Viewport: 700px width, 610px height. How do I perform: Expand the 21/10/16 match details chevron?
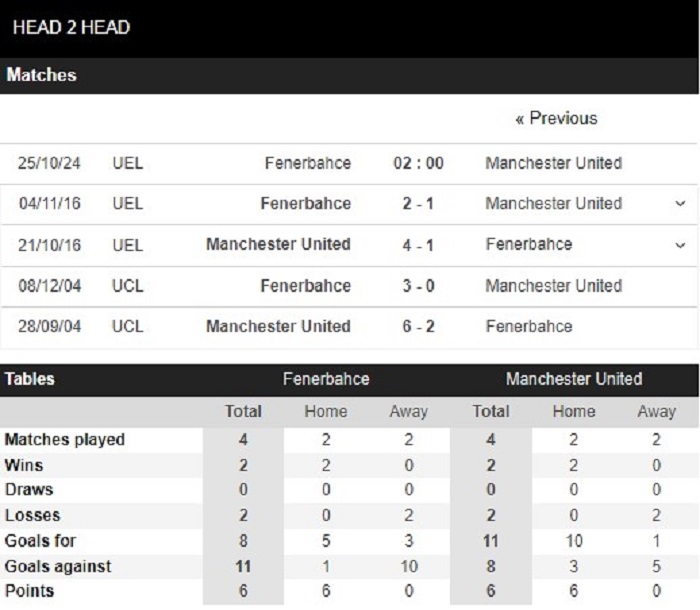680,245
